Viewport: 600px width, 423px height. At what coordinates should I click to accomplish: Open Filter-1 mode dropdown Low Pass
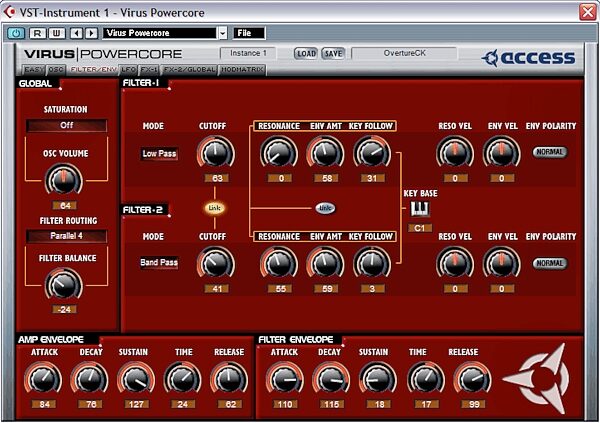coord(159,154)
